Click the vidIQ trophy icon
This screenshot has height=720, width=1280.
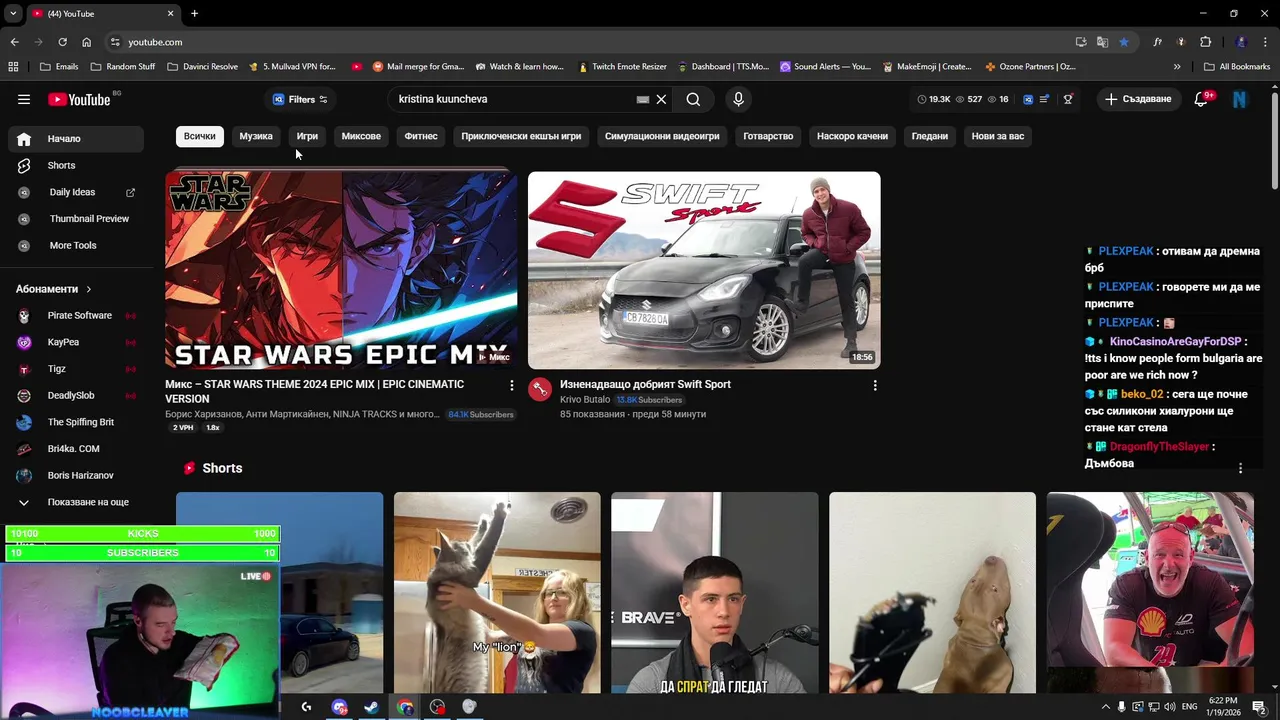[x=1068, y=99]
